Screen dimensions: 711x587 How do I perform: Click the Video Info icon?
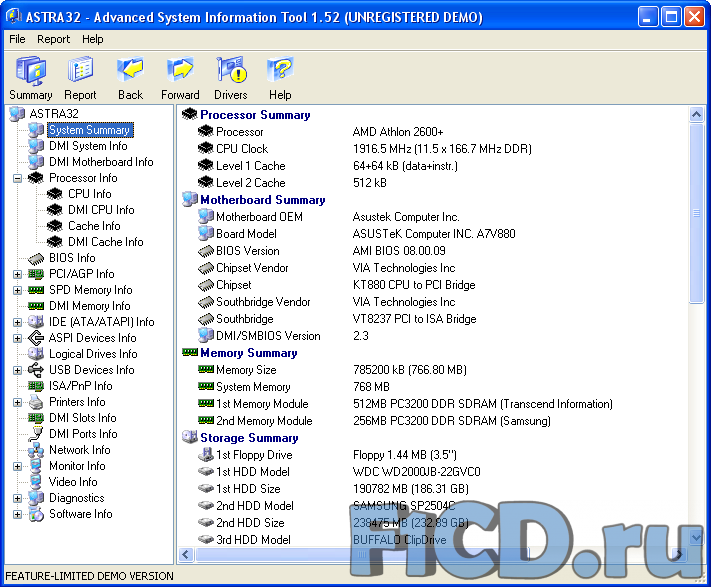point(36,482)
